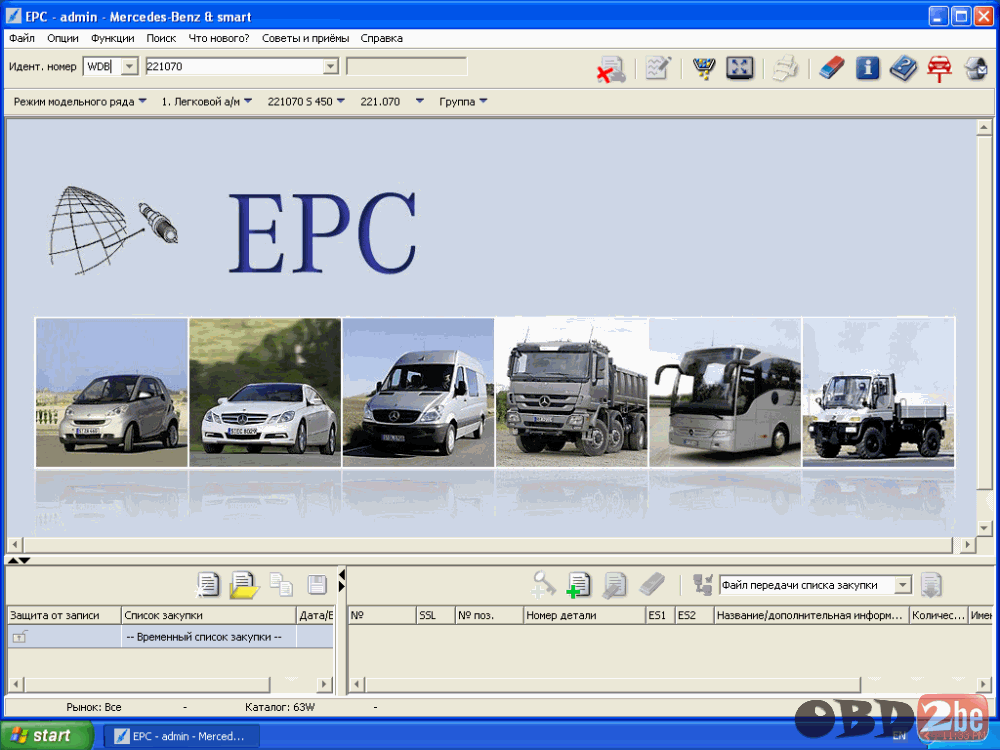Click the 'Список закупки' column header

tap(209, 615)
